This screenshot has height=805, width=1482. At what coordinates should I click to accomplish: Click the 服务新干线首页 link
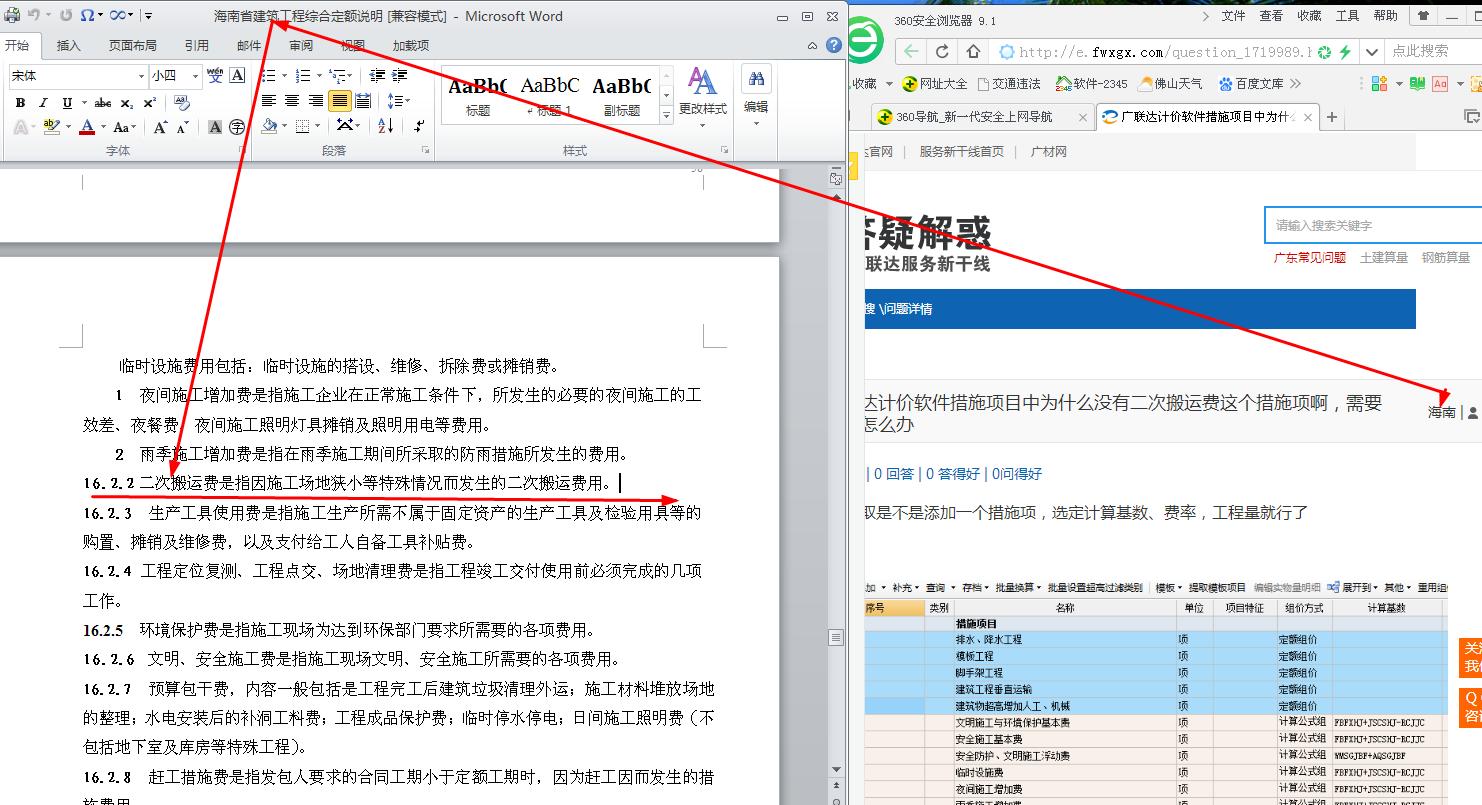click(961, 152)
